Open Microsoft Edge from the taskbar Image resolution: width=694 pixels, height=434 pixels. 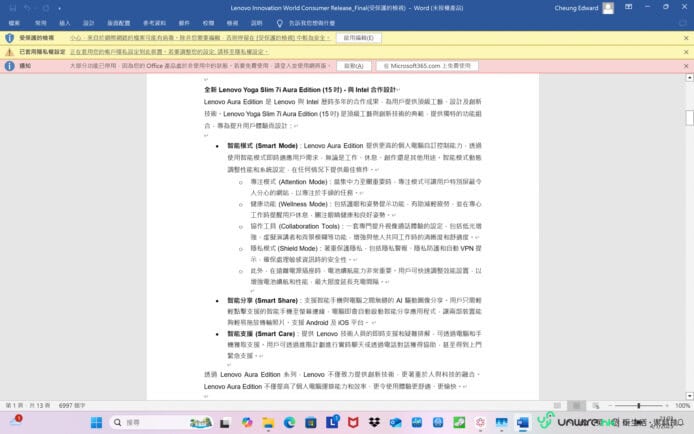click(289, 422)
